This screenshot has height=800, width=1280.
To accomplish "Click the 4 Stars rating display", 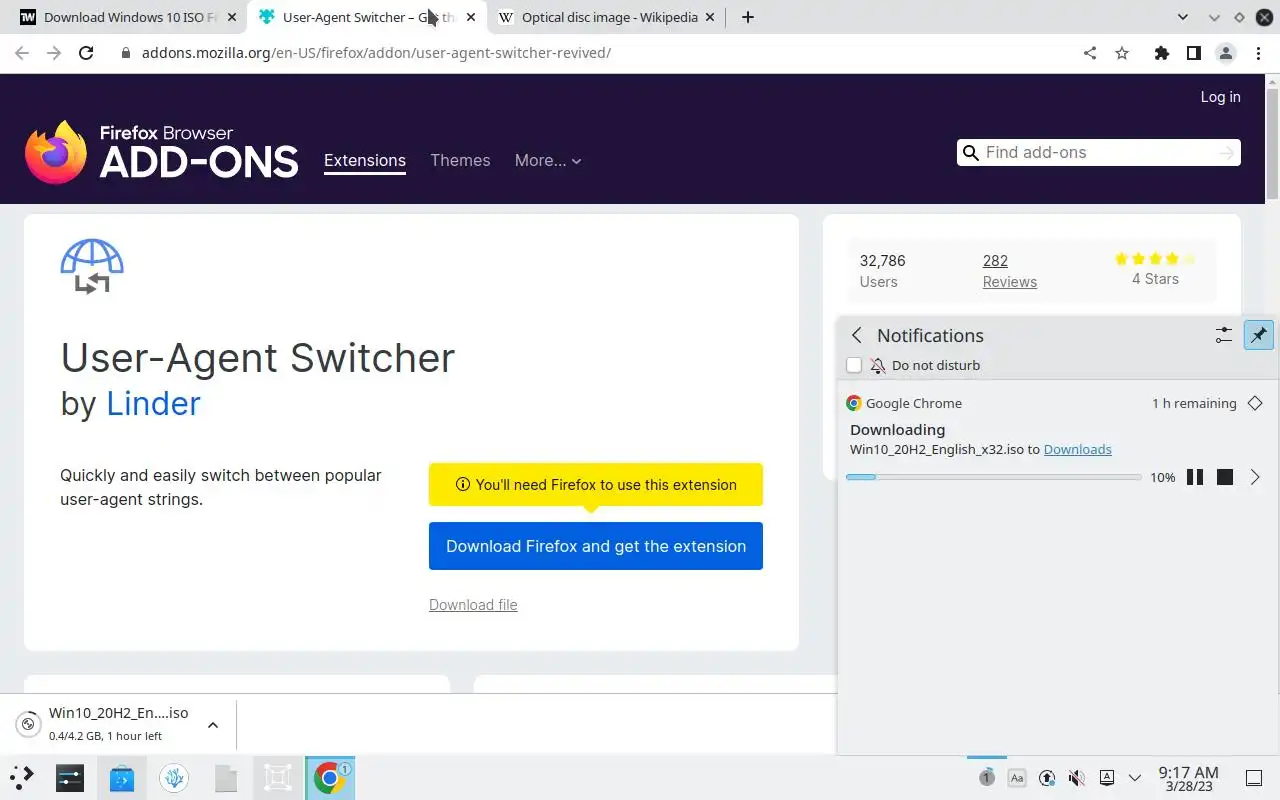I will [x=1155, y=269].
